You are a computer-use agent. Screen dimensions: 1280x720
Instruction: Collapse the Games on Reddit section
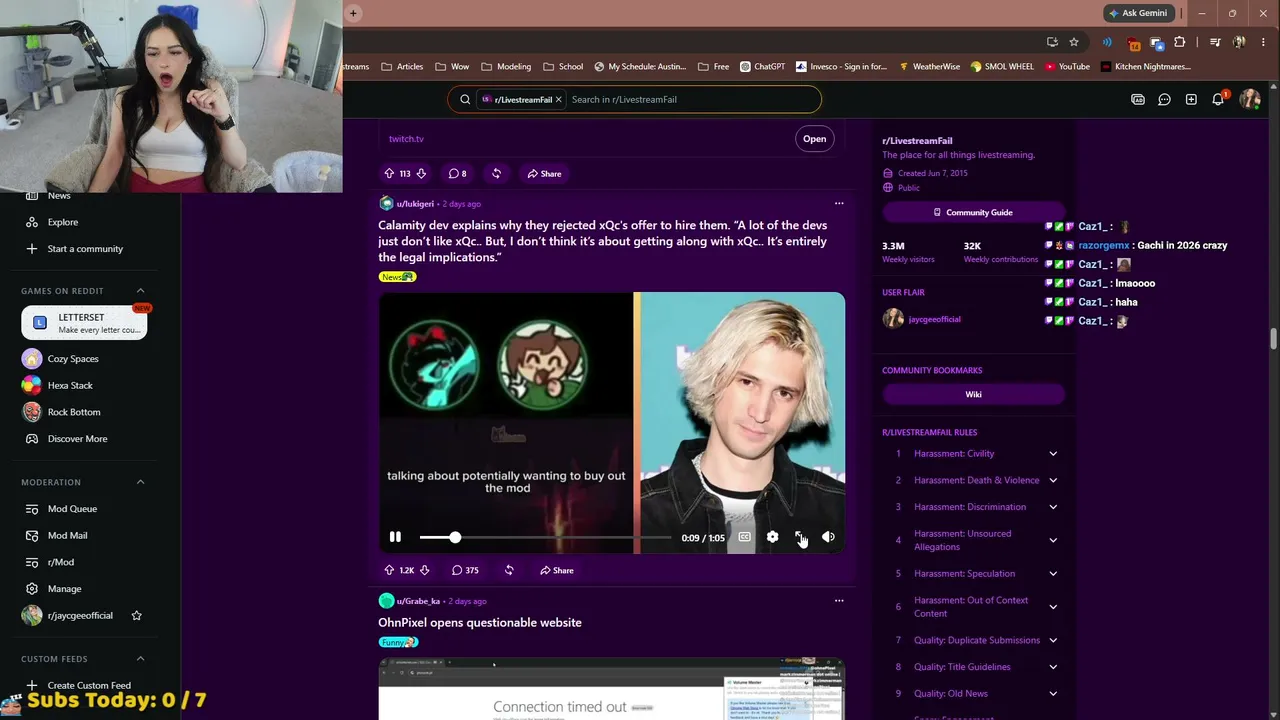point(140,291)
